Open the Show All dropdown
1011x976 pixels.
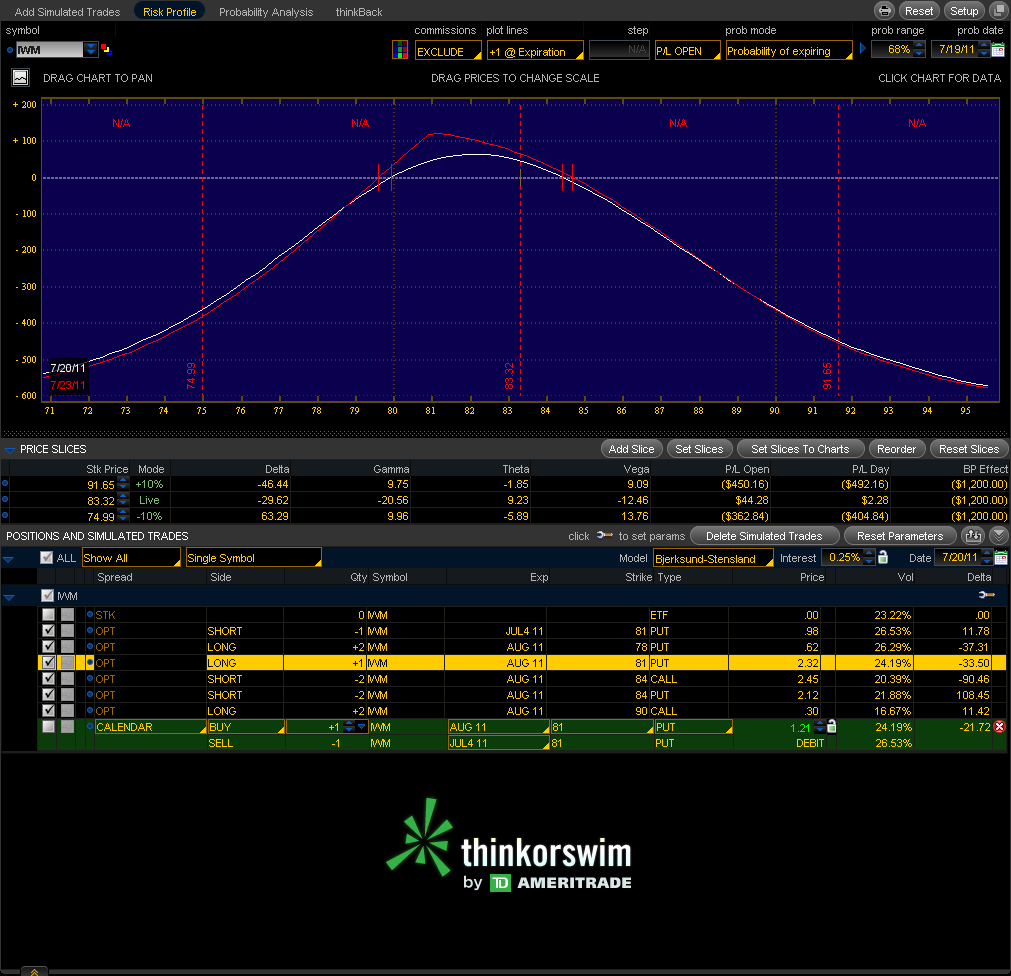(132, 558)
